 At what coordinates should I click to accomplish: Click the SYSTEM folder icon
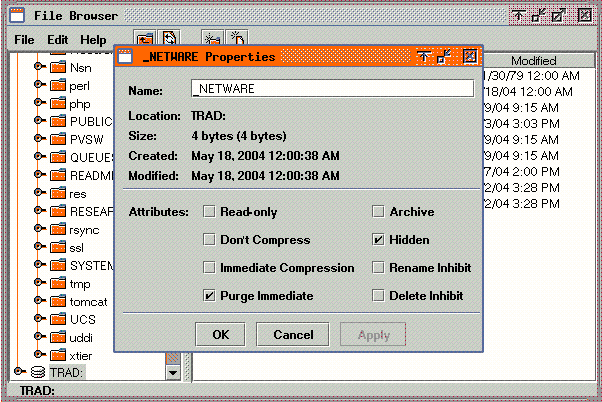[58, 265]
